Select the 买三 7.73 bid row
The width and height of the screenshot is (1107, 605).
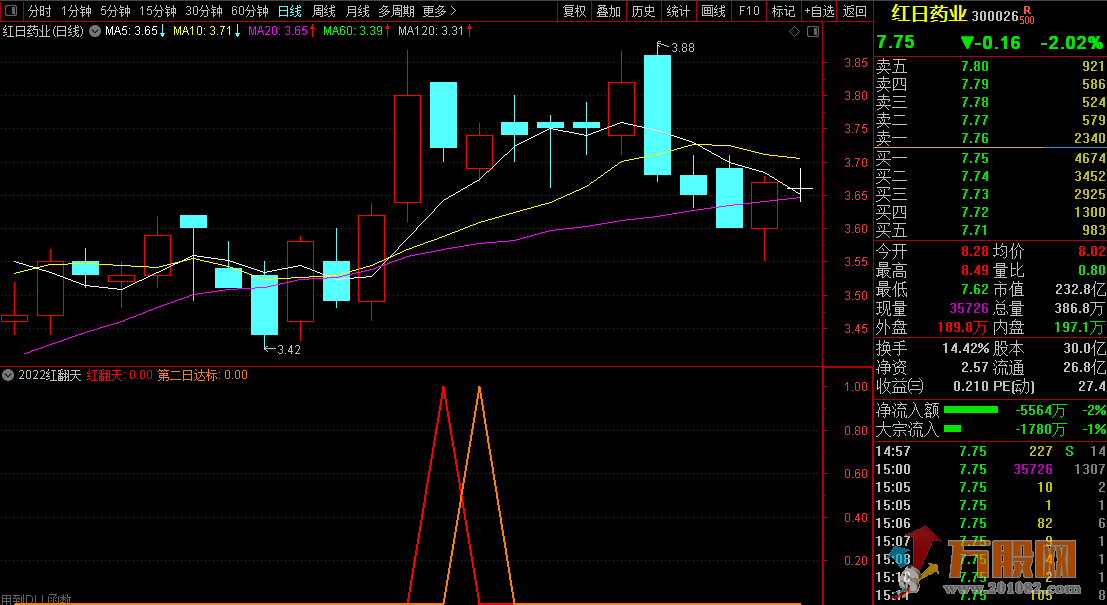point(990,194)
